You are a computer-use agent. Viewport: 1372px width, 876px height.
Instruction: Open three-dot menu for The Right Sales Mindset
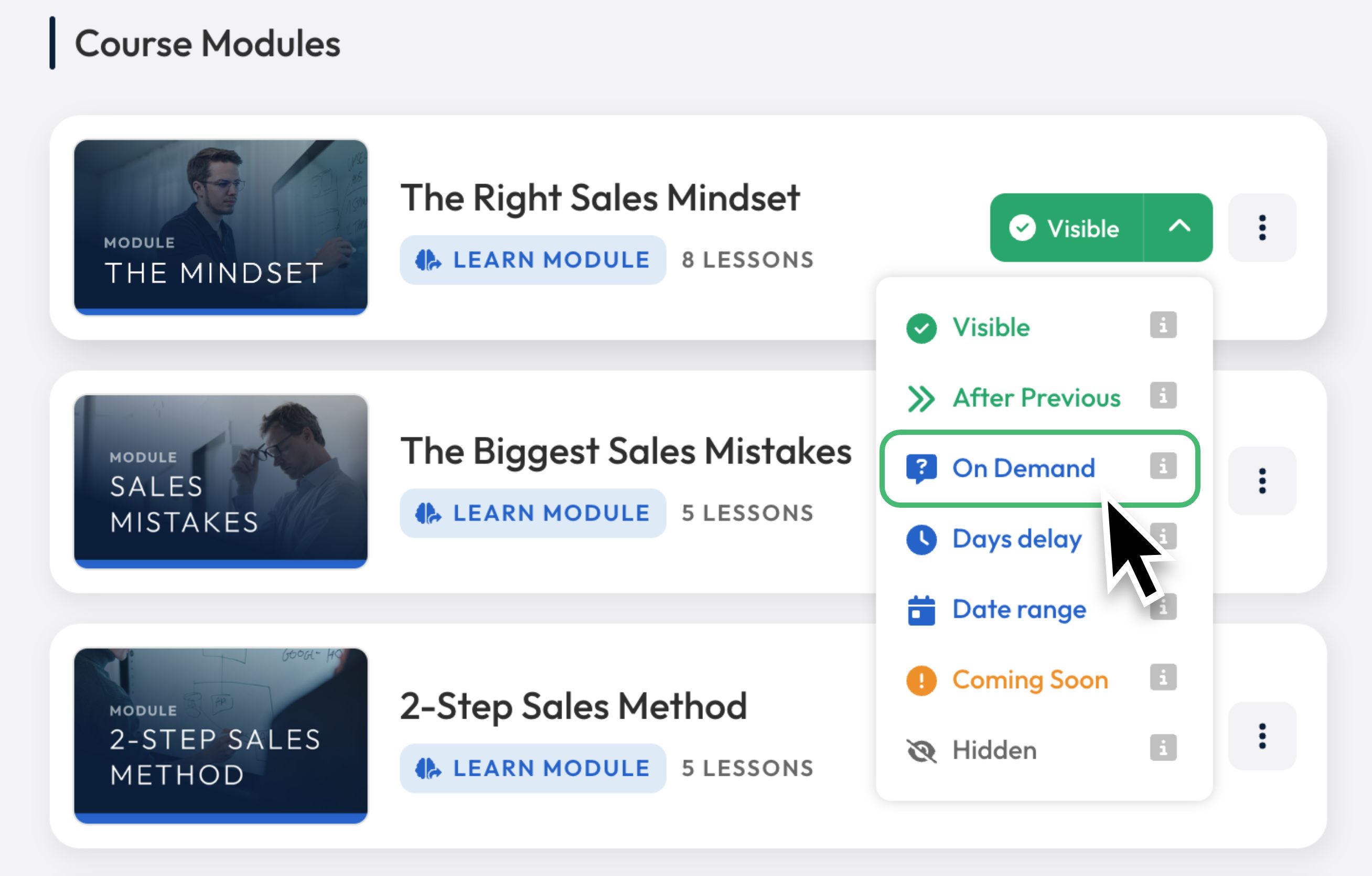[1262, 228]
